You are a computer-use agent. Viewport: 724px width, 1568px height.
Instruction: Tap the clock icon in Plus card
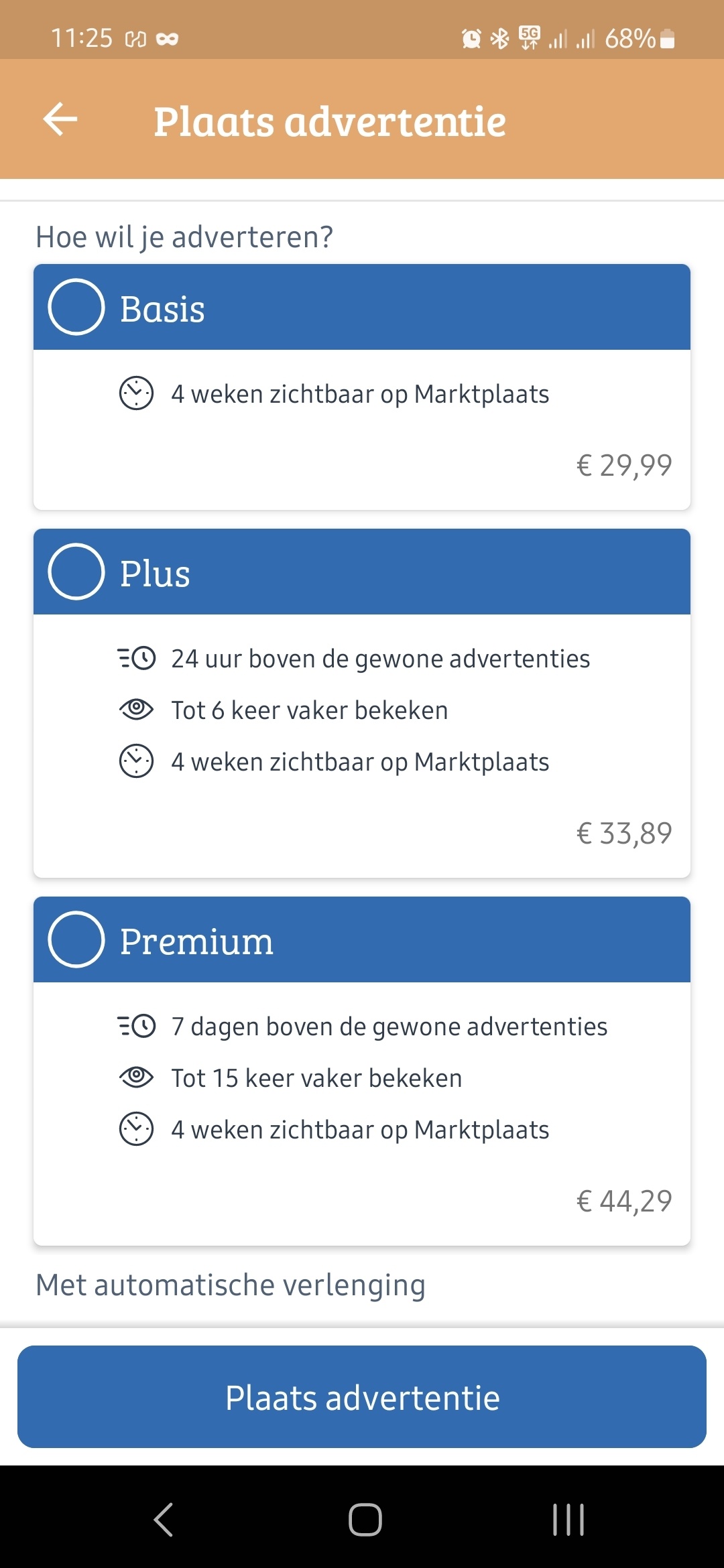(x=136, y=761)
